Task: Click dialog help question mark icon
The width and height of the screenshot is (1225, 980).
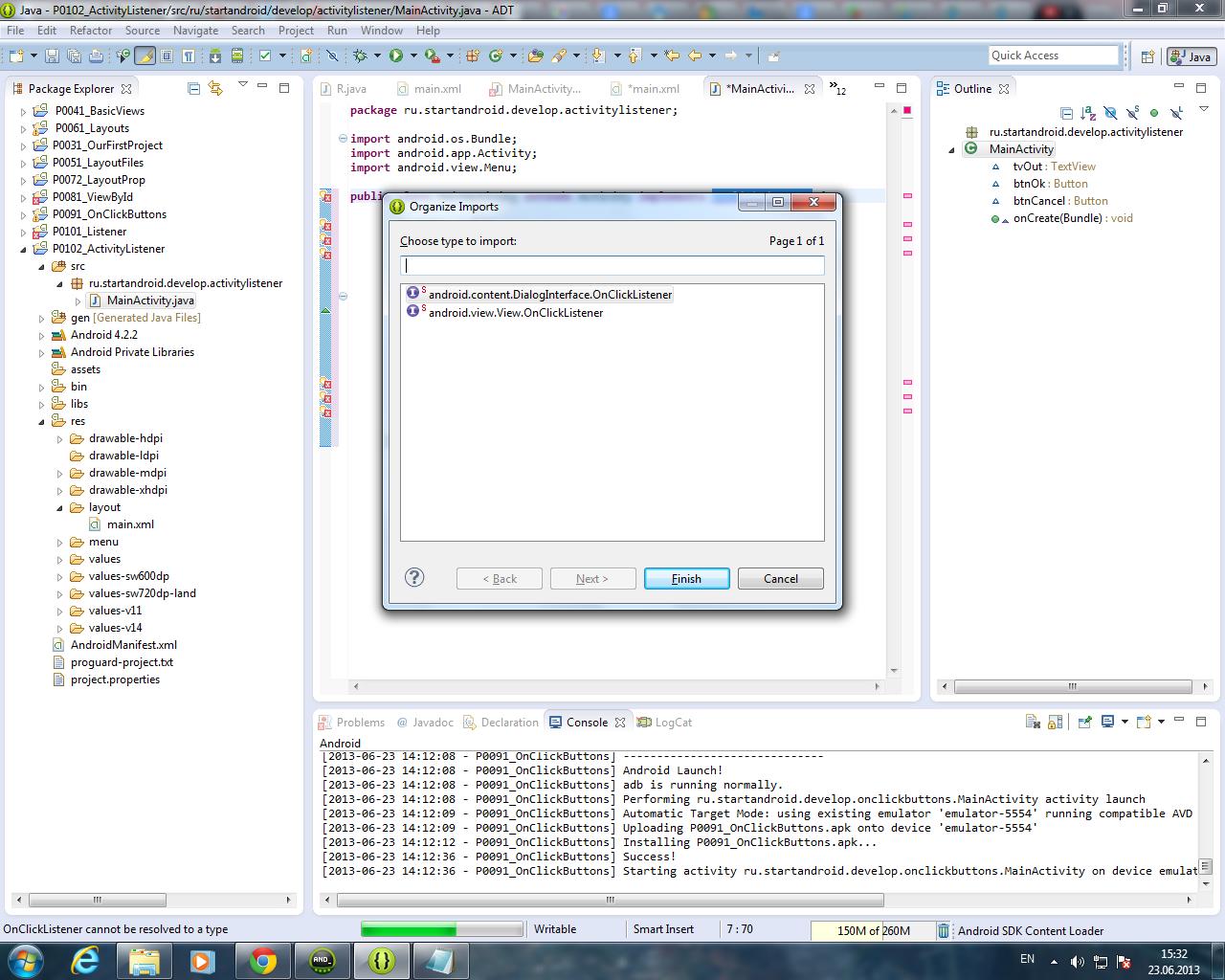Action: (x=414, y=577)
